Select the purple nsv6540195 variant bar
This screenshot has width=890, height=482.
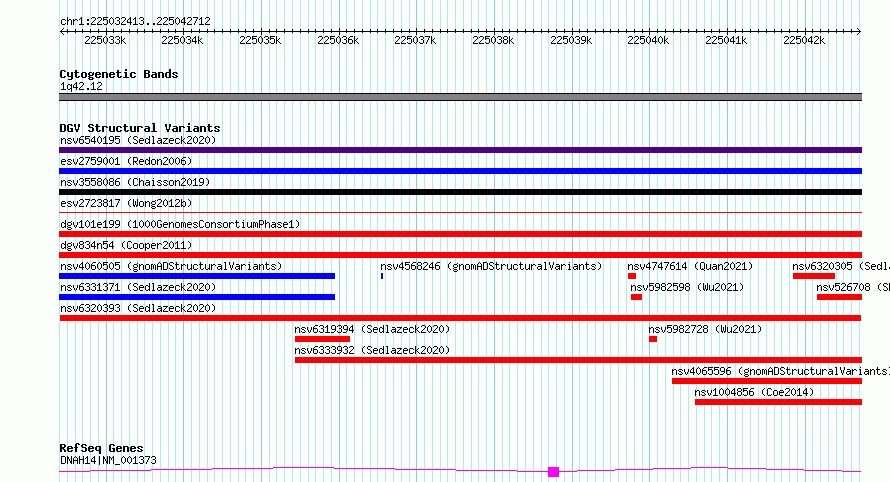(460, 150)
